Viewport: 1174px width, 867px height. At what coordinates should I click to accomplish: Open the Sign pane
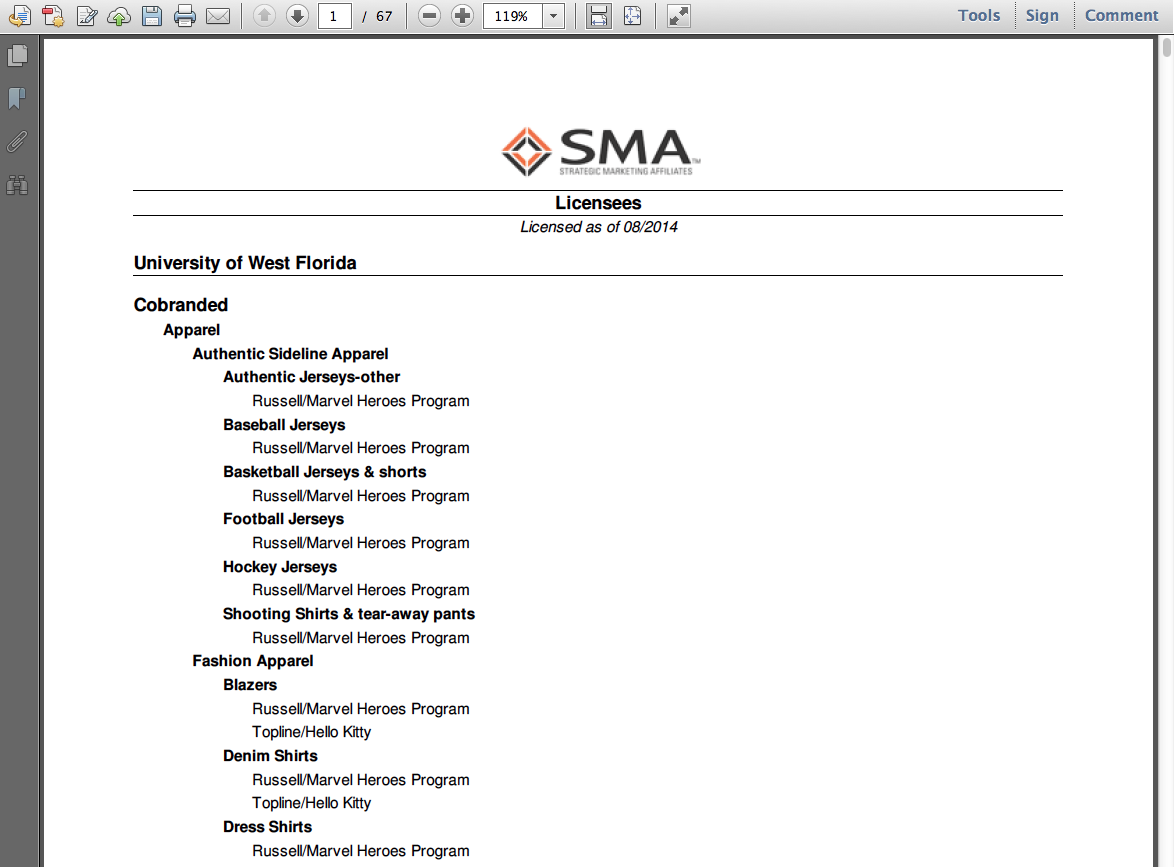1042,16
